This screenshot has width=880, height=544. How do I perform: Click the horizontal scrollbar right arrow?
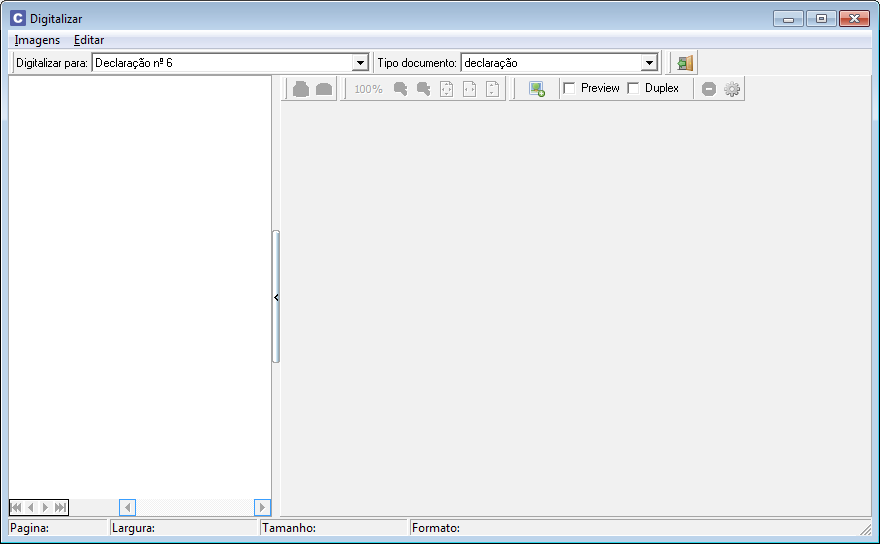(x=262, y=508)
